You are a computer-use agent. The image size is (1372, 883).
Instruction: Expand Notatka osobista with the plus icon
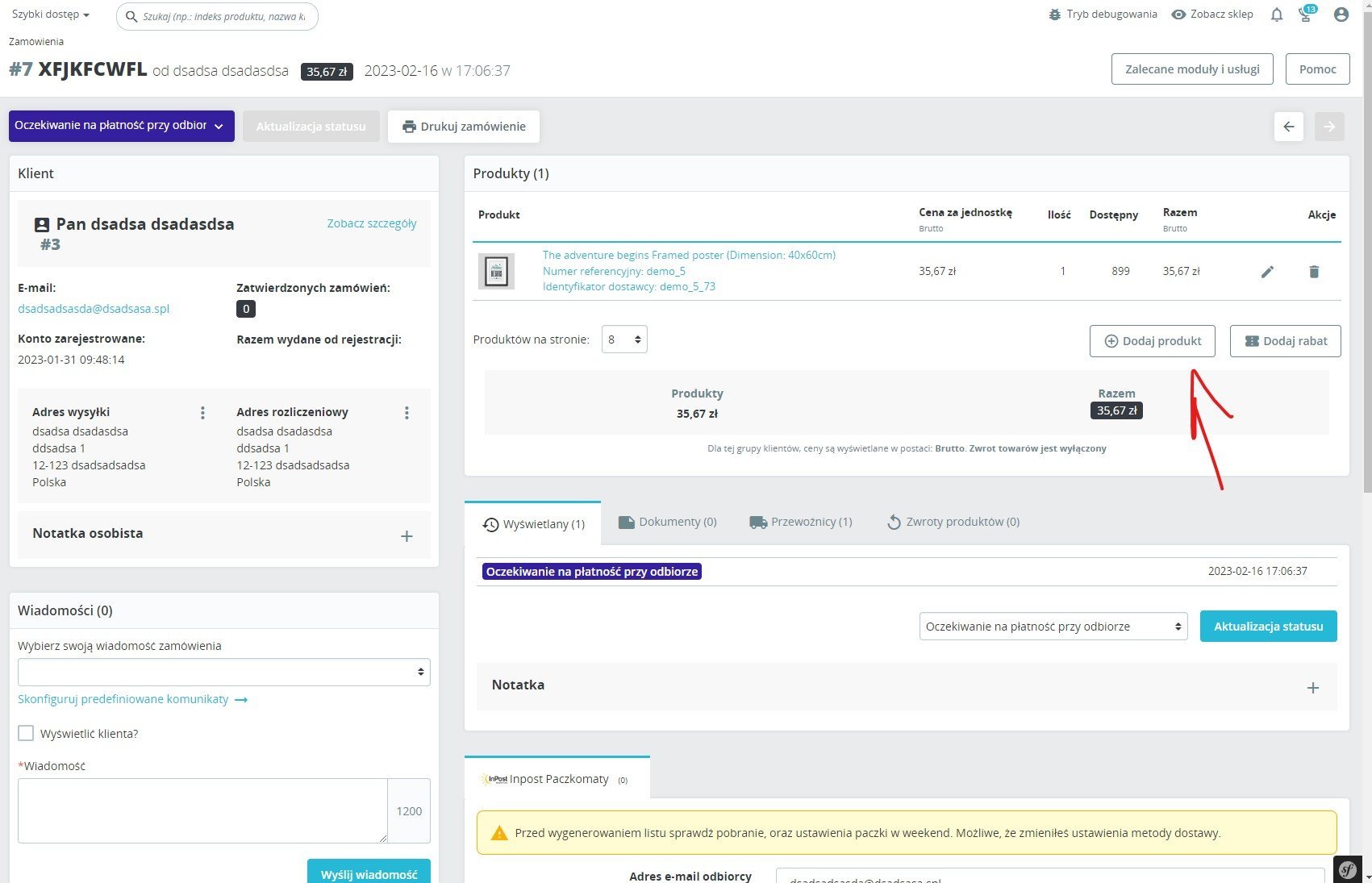(x=407, y=536)
